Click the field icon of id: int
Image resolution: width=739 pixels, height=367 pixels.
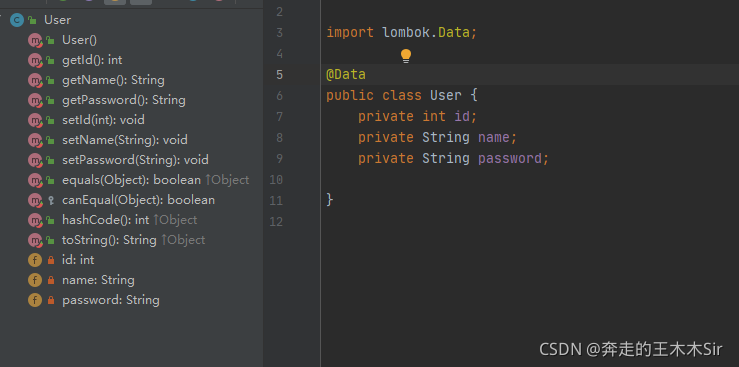coord(35,260)
